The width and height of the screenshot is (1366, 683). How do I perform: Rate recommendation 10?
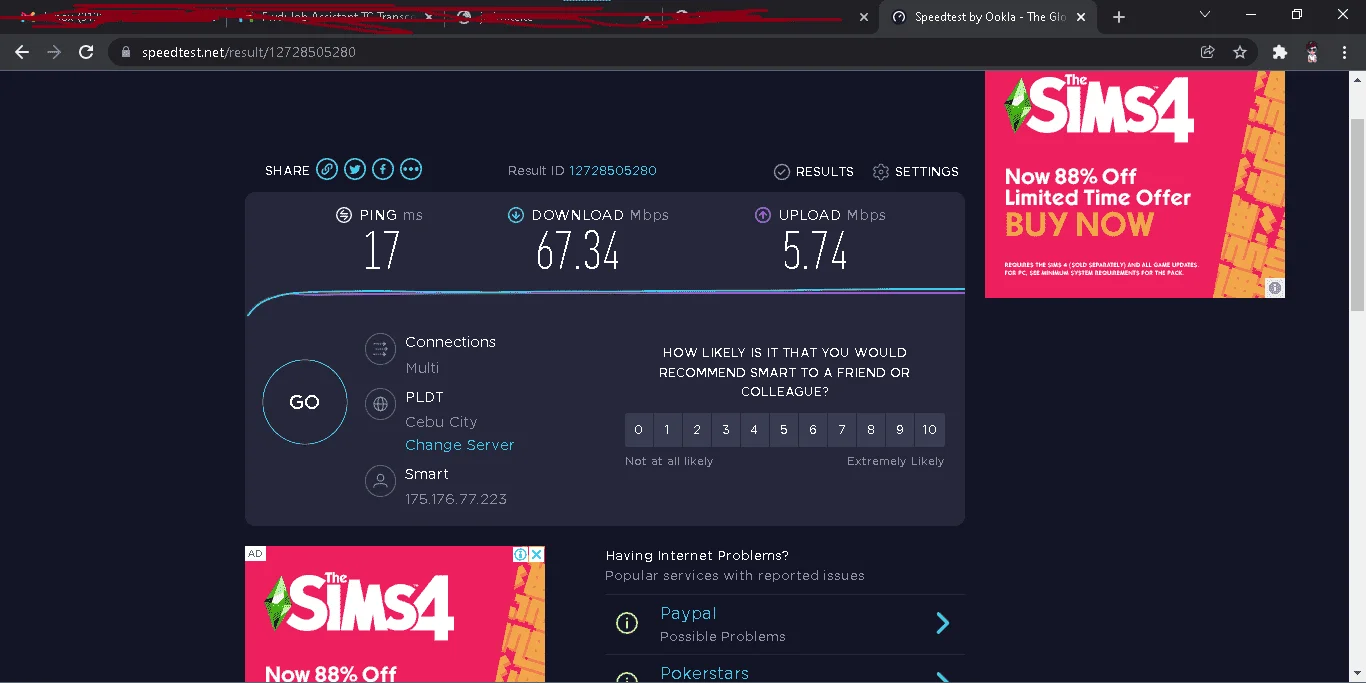[930, 430]
